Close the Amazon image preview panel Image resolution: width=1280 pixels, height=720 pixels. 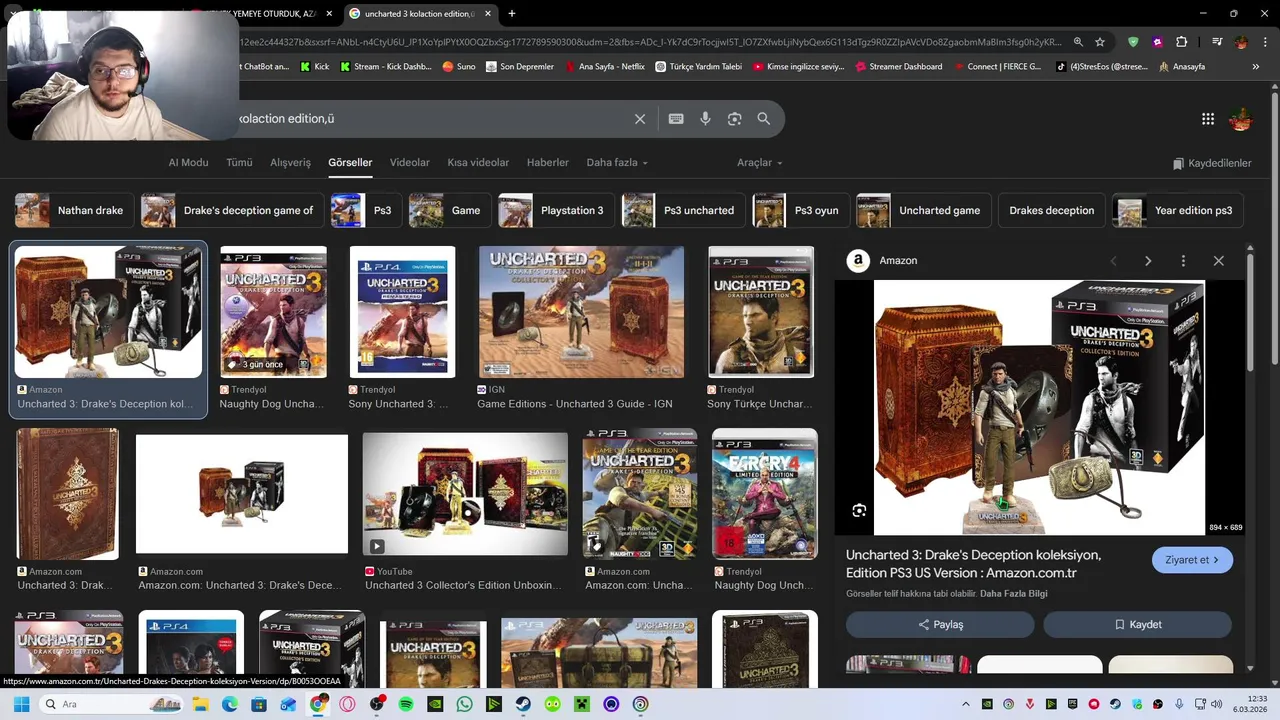(x=1218, y=261)
